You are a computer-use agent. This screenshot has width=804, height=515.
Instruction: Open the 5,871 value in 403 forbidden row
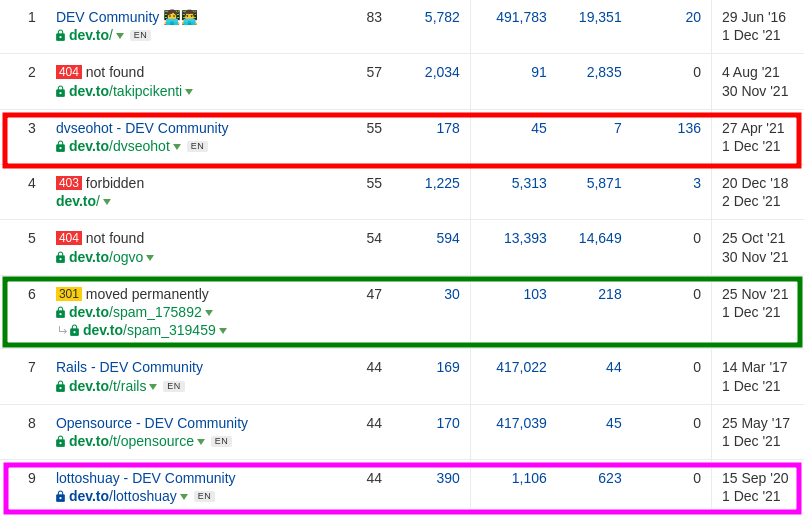[x=604, y=183]
